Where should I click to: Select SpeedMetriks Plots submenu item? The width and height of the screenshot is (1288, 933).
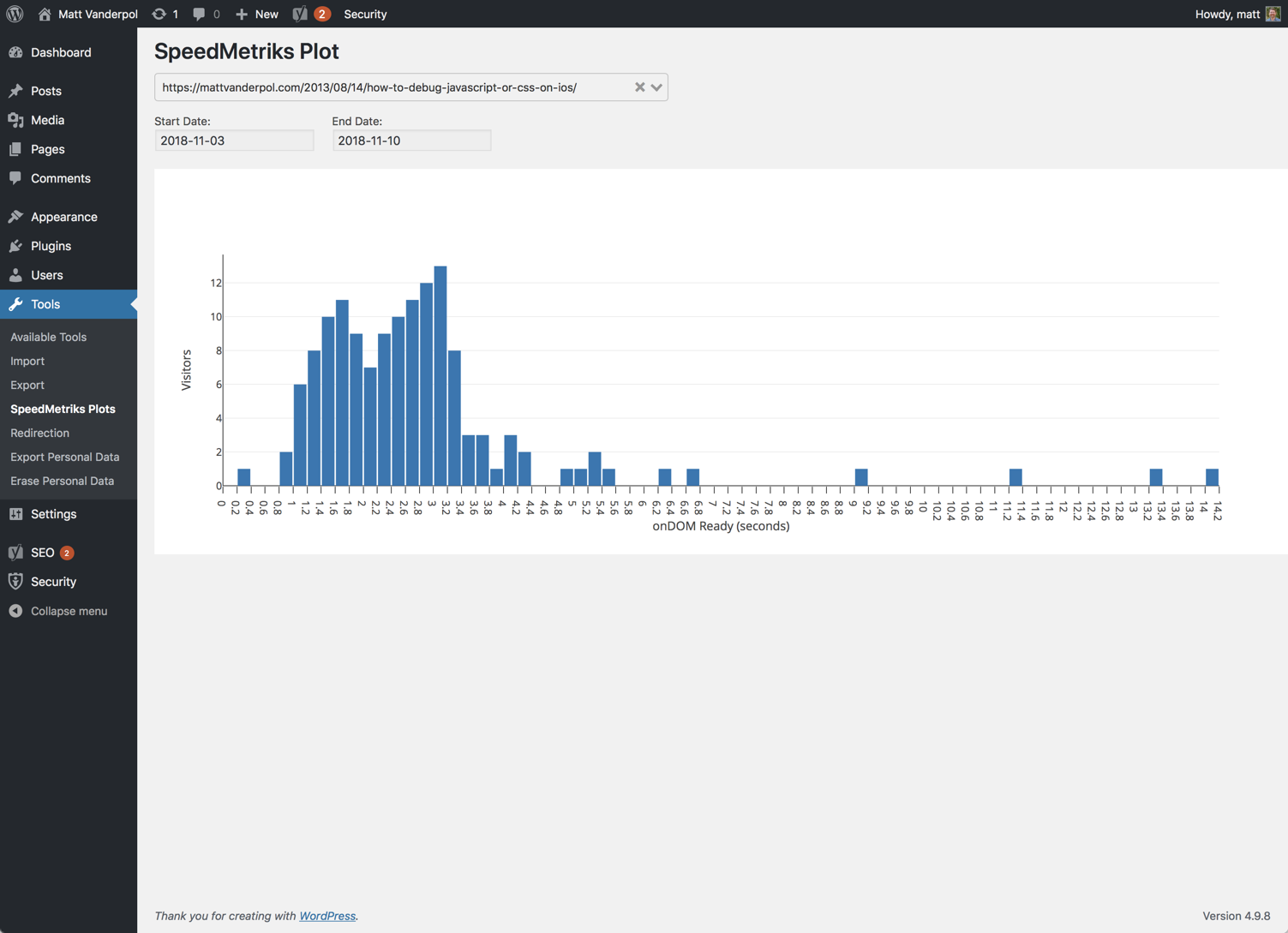pyautogui.click(x=63, y=409)
